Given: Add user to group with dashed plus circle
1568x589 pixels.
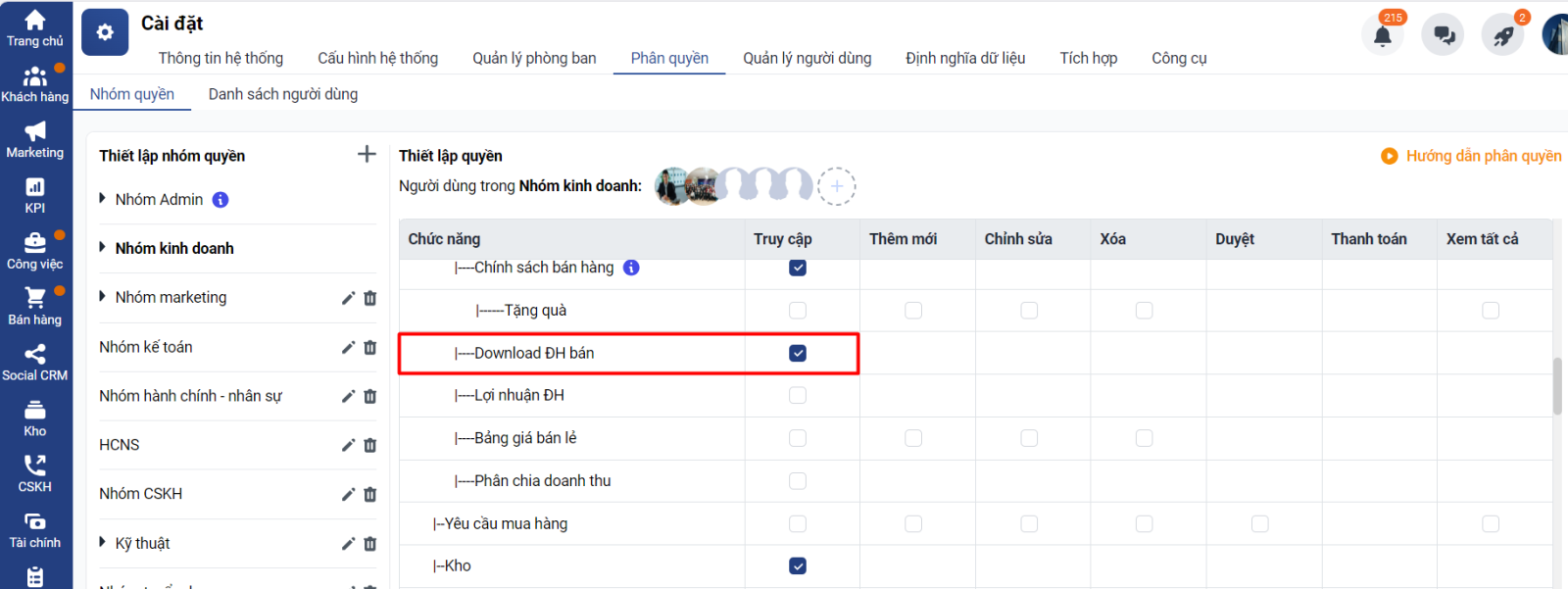Looking at the screenshot, I should point(837,186).
